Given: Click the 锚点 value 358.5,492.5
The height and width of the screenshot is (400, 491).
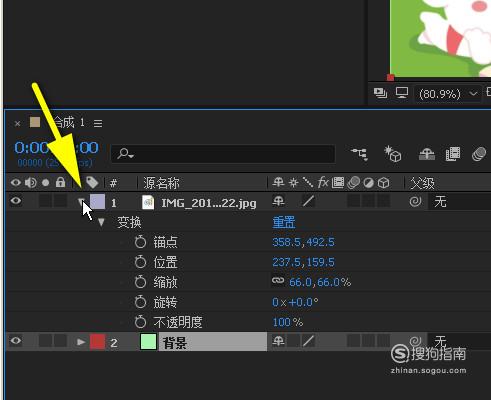Looking at the screenshot, I should click(x=303, y=242).
